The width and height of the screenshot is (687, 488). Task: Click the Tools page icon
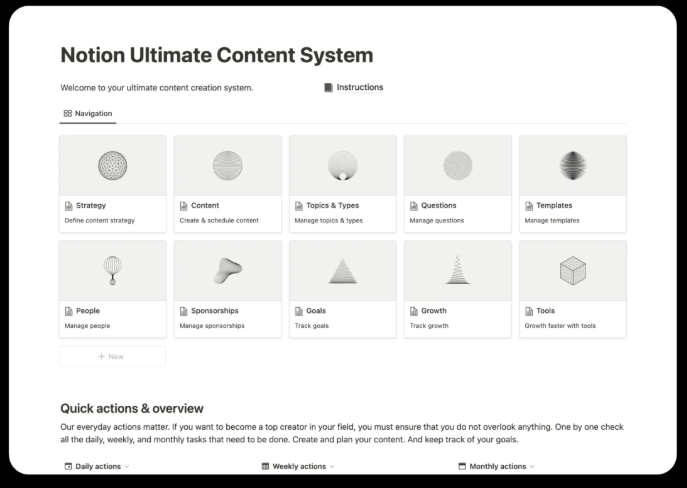[x=529, y=311]
